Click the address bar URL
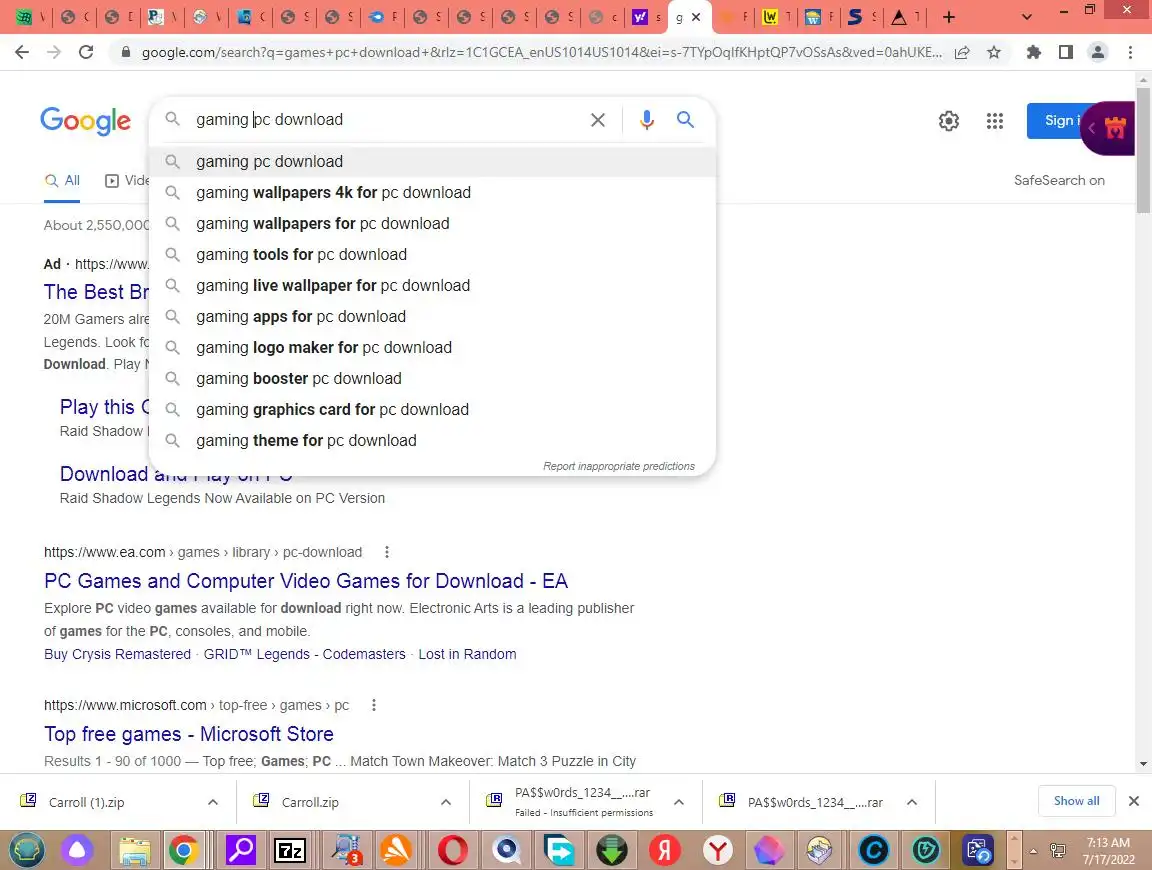 (x=541, y=52)
